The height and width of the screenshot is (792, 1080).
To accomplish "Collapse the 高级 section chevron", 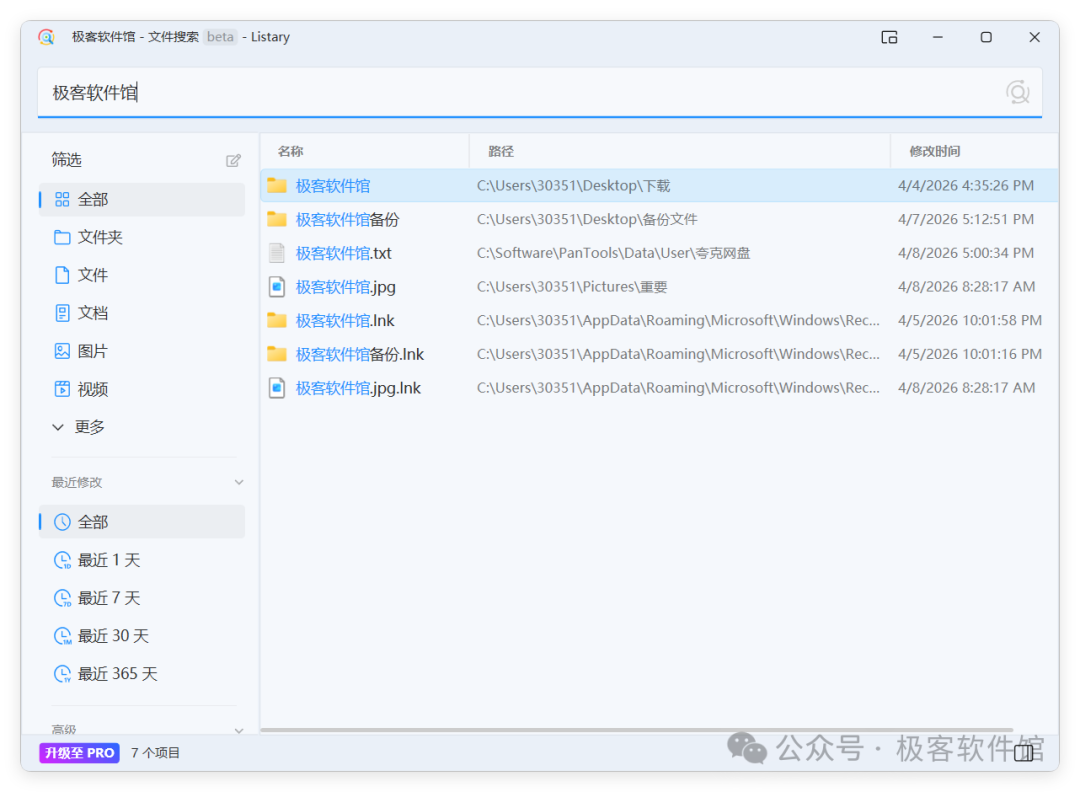I will pyautogui.click(x=239, y=730).
